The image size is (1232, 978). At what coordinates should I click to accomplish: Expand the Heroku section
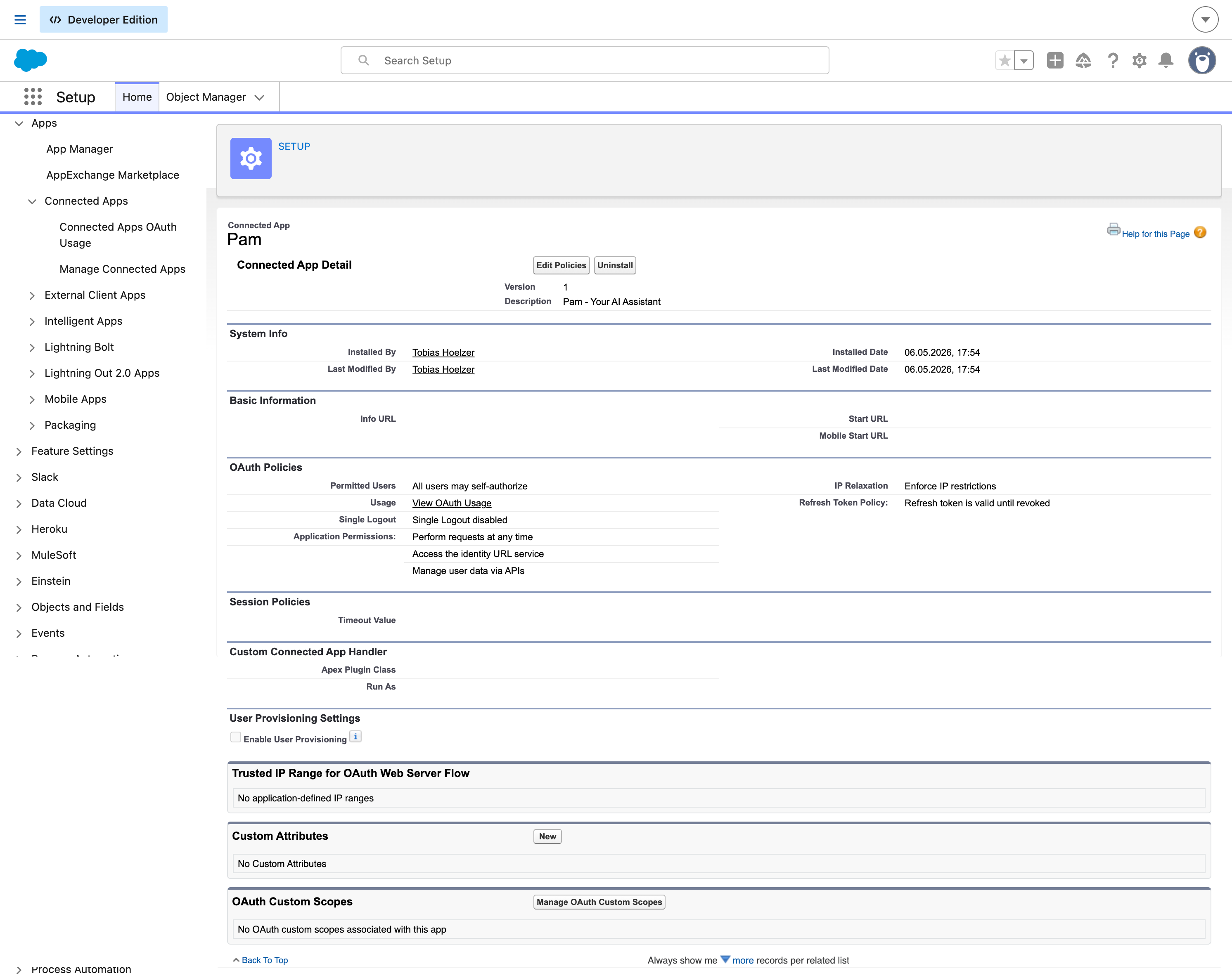(19, 529)
